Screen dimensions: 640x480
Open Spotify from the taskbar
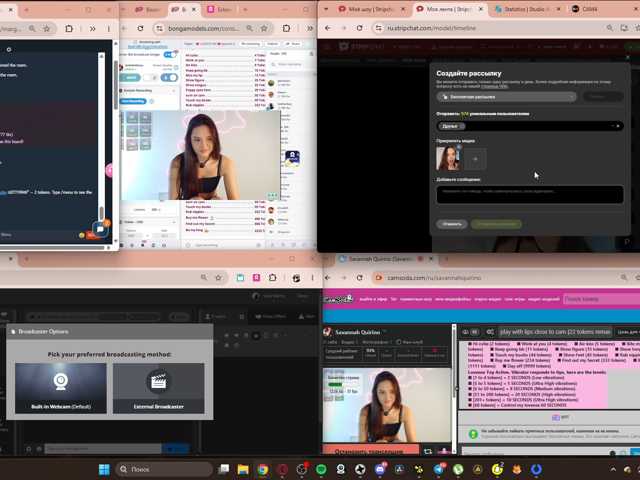[x=321, y=469]
